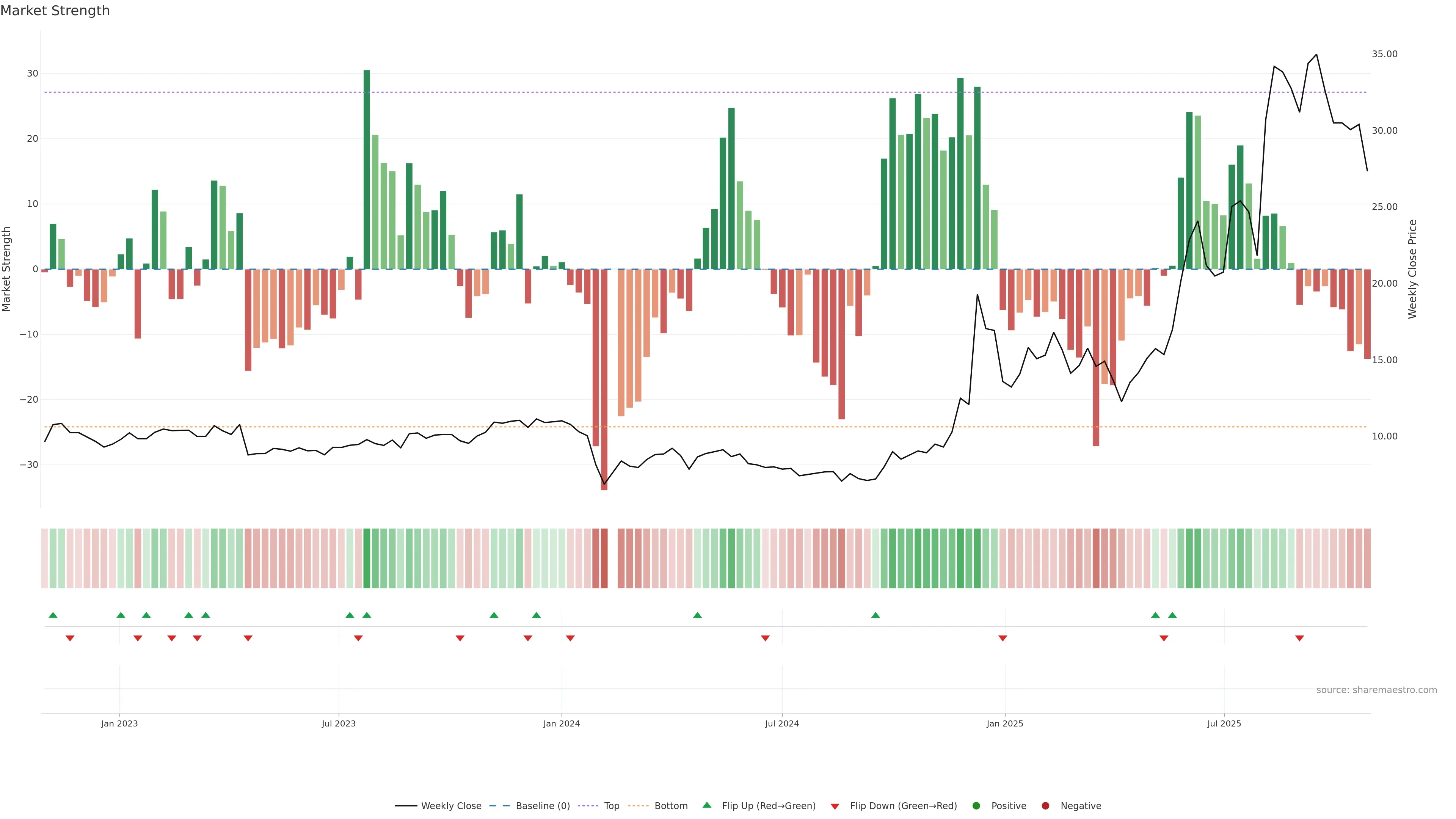Click the first red flip-down triangle marker
This screenshot has width=1456, height=819.
click(x=70, y=638)
